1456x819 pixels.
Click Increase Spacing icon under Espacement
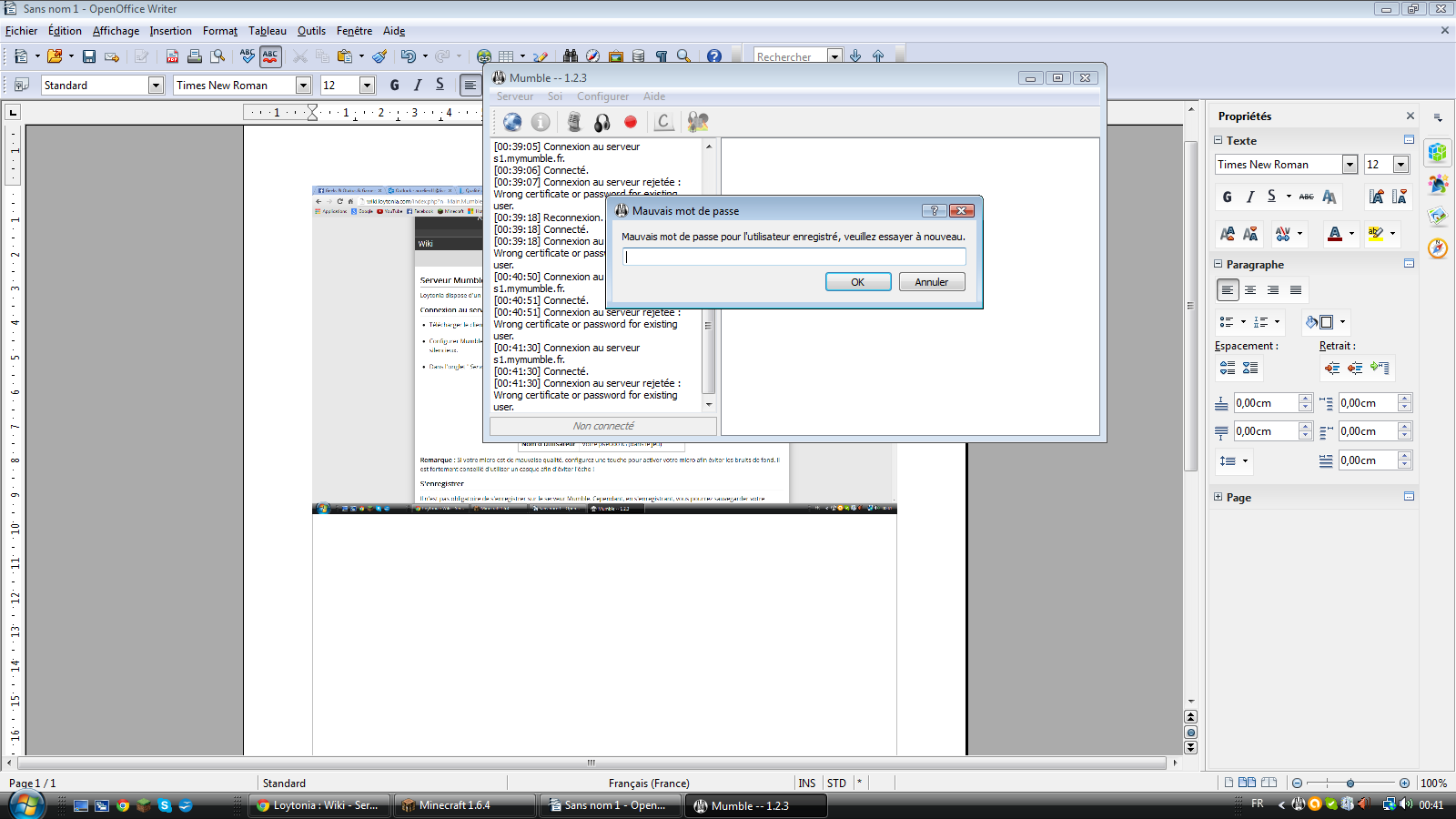pos(1228,368)
